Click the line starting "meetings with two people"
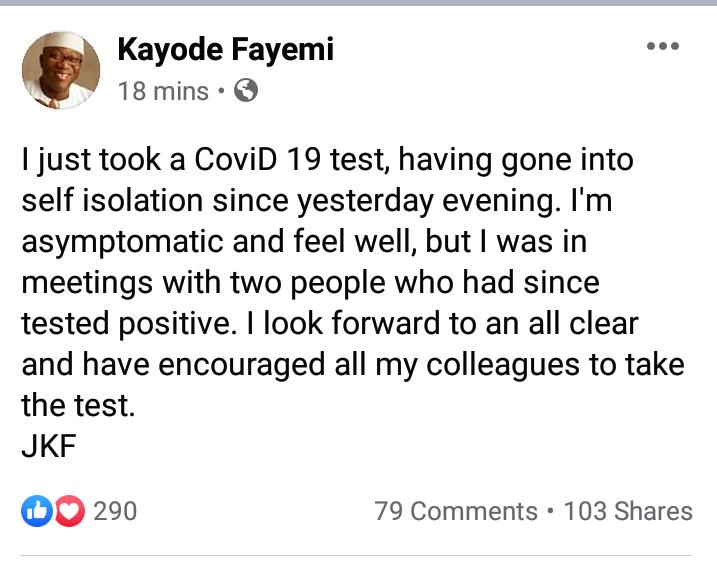717x568 pixels. [x=310, y=283]
